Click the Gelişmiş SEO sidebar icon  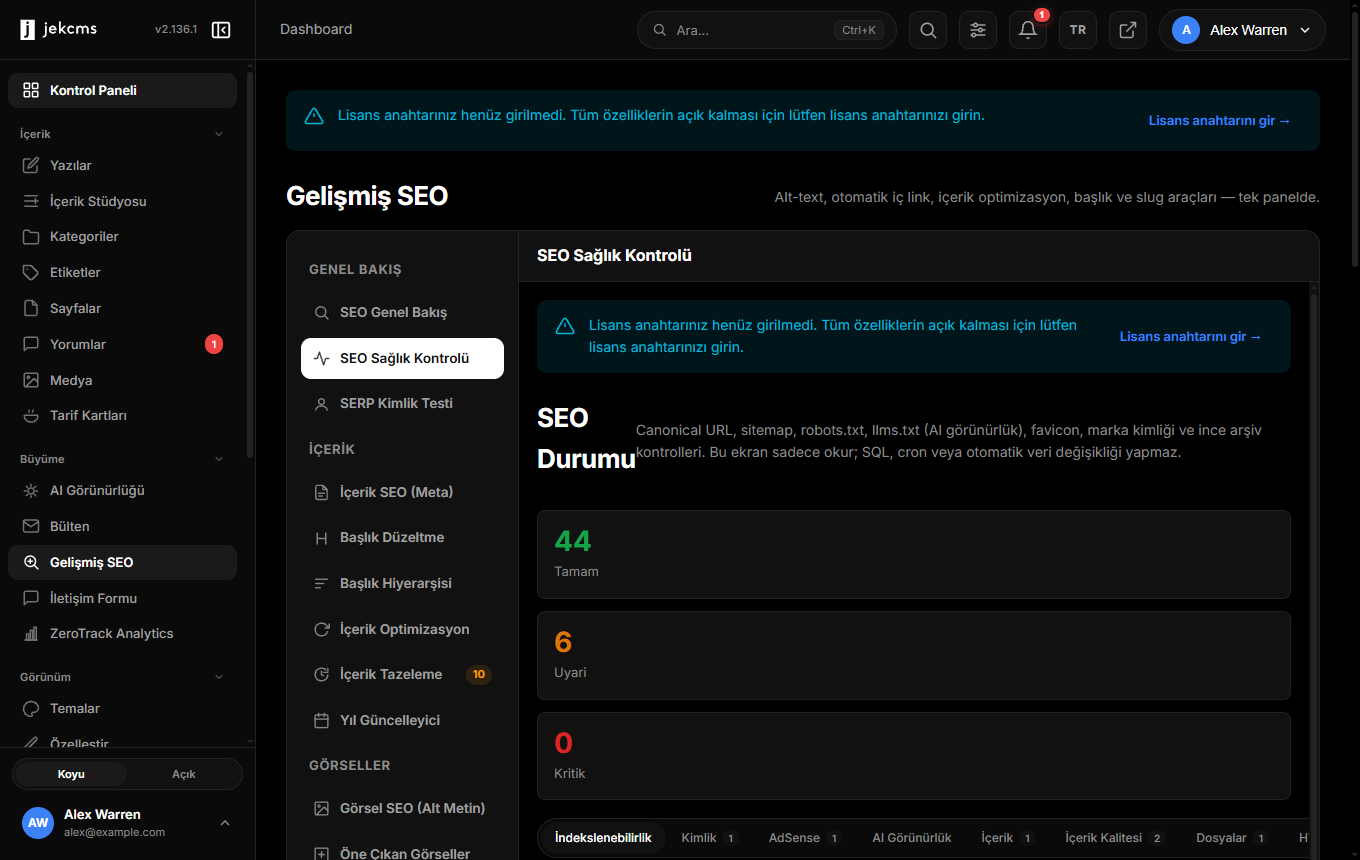click(31, 562)
